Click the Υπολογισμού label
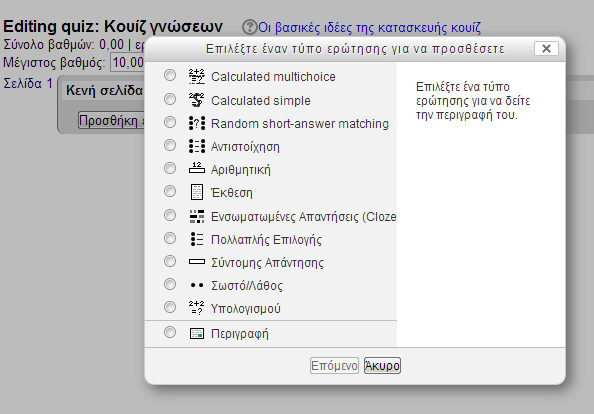This screenshot has height=414, width=594. [x=245, y=308]
